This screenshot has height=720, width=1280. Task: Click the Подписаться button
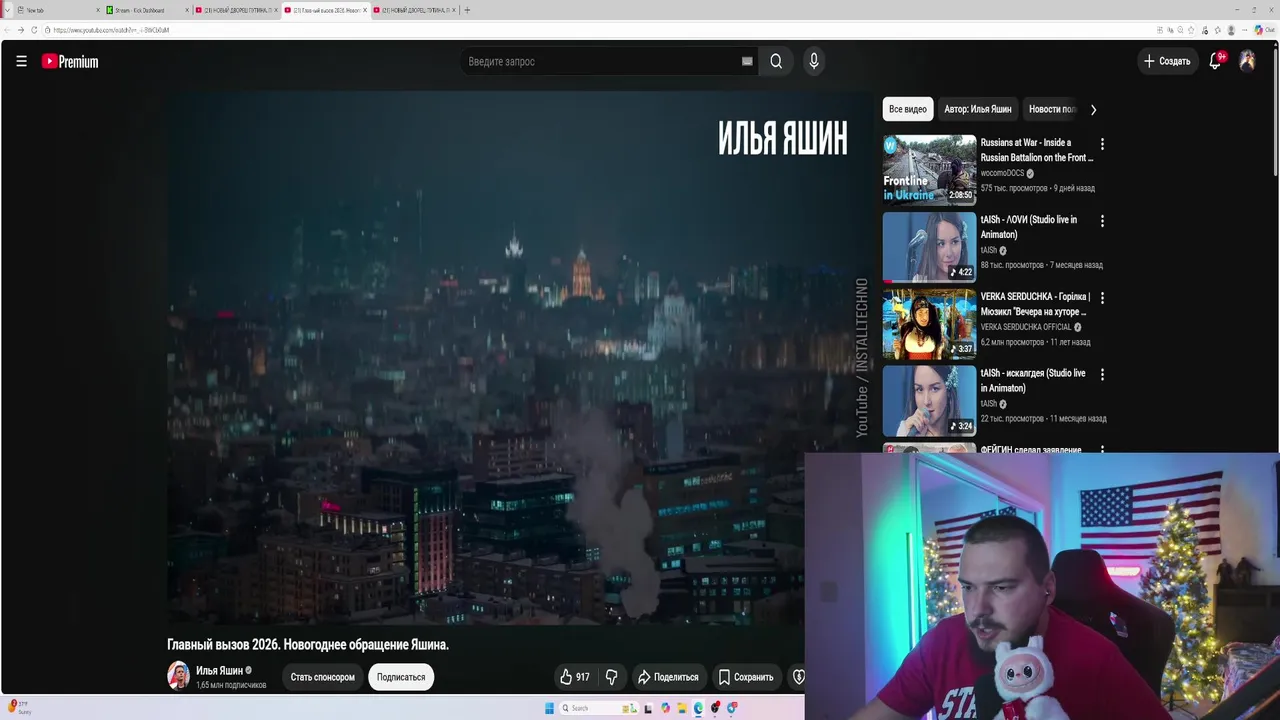point(401,677)
